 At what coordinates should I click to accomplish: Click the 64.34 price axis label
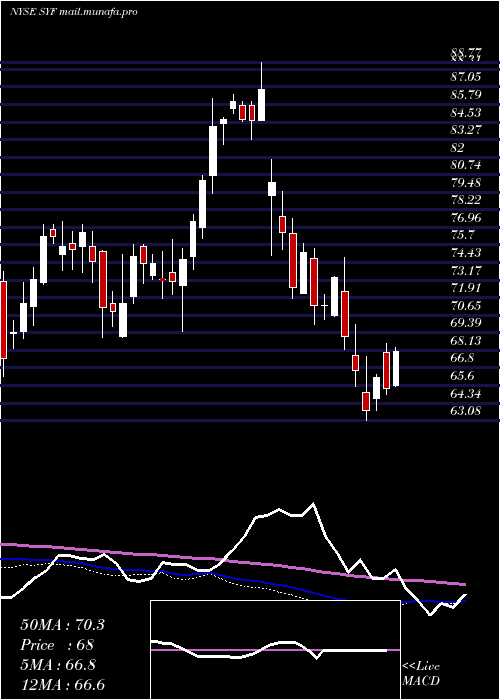[466, 394]
